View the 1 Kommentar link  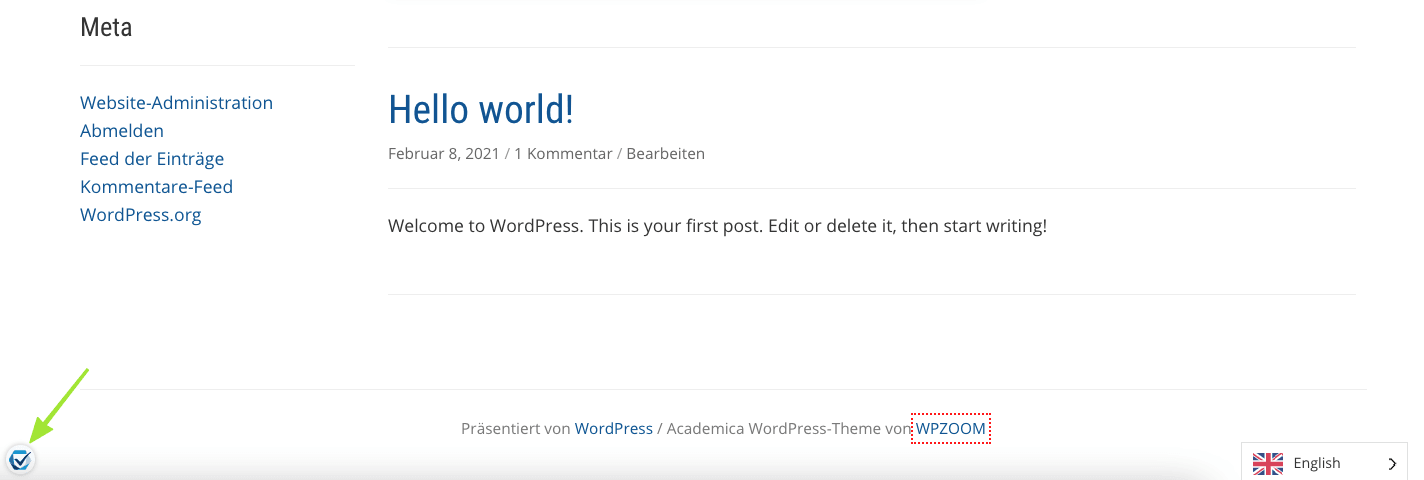(563, 154)
